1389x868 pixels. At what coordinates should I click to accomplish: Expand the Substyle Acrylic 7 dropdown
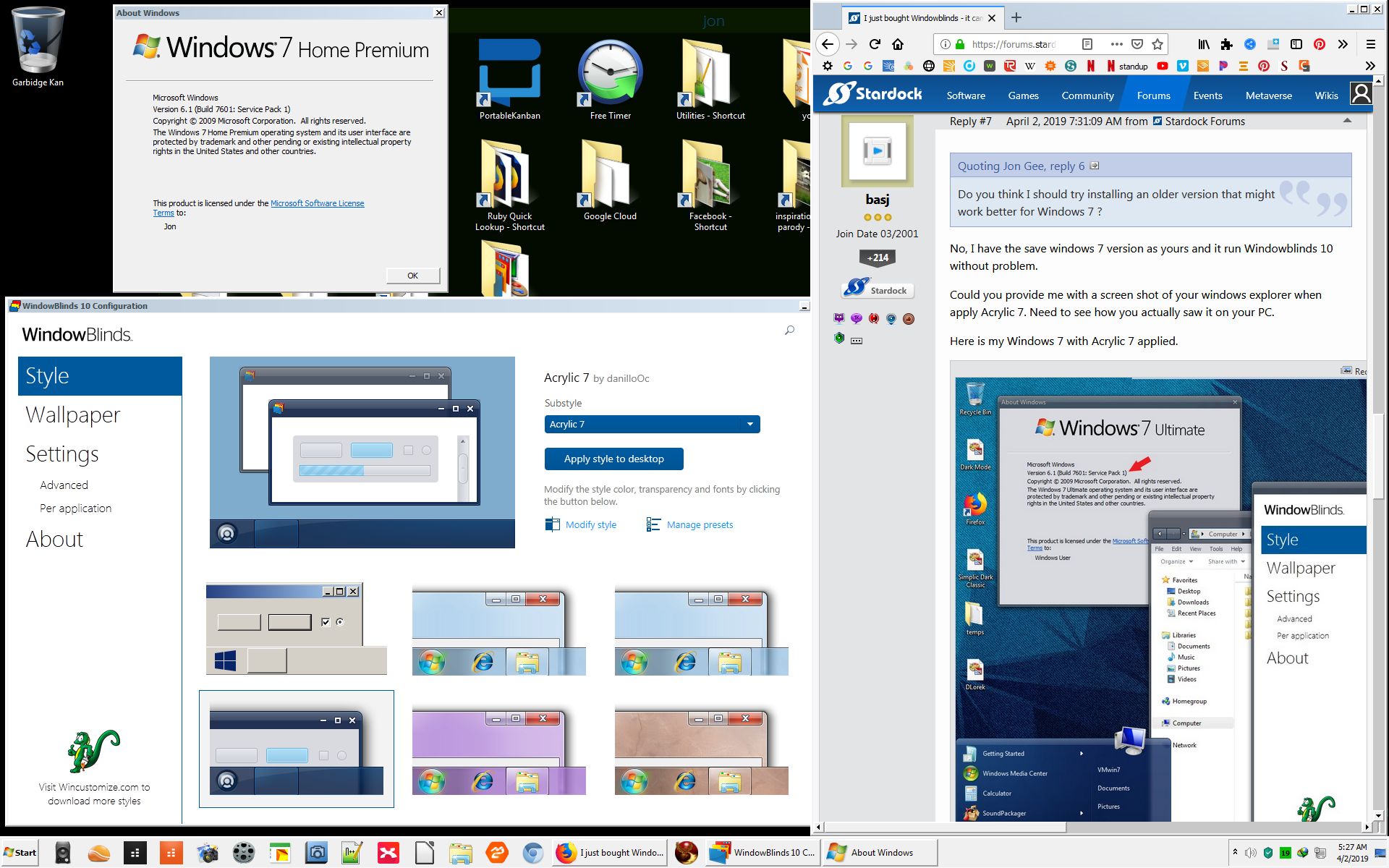652,424
